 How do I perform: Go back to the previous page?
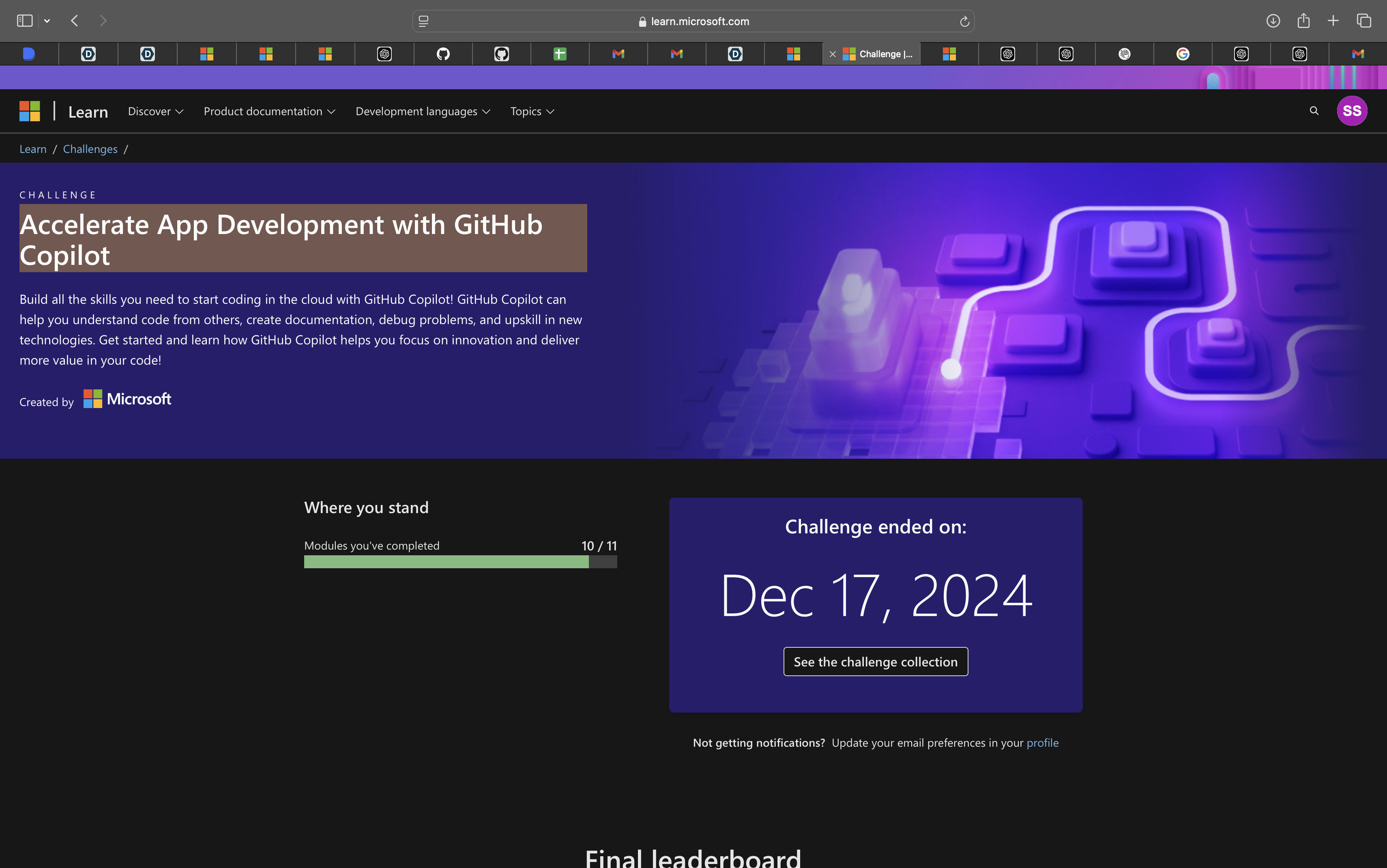pos(75,21)
